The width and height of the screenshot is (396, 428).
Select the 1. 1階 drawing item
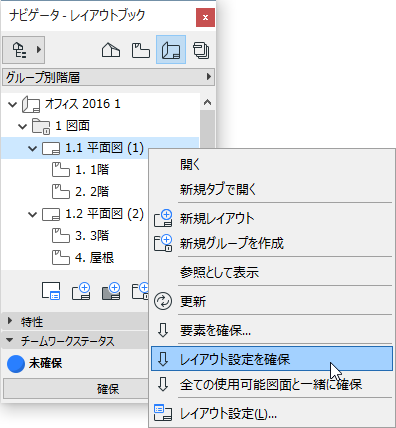tap(81, 170)
